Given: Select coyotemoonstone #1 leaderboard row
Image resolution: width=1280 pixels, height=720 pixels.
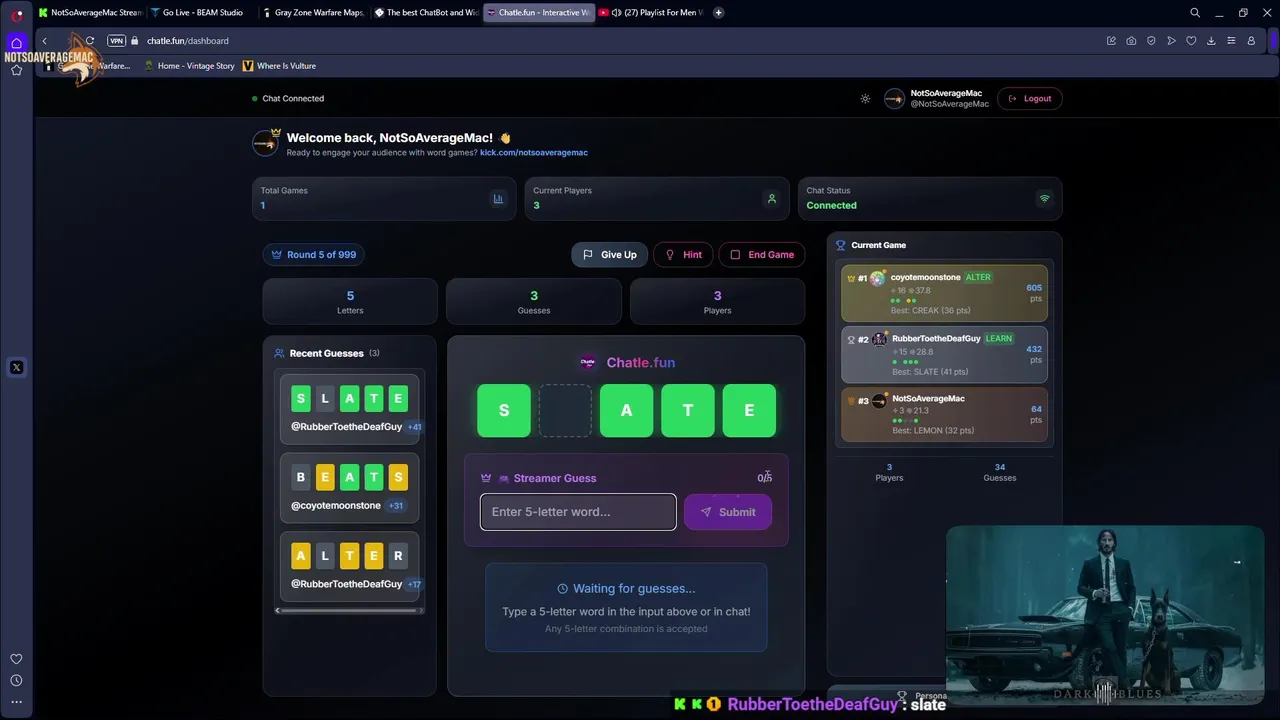Looking at the screenshot, I should (x=944, y=293).
